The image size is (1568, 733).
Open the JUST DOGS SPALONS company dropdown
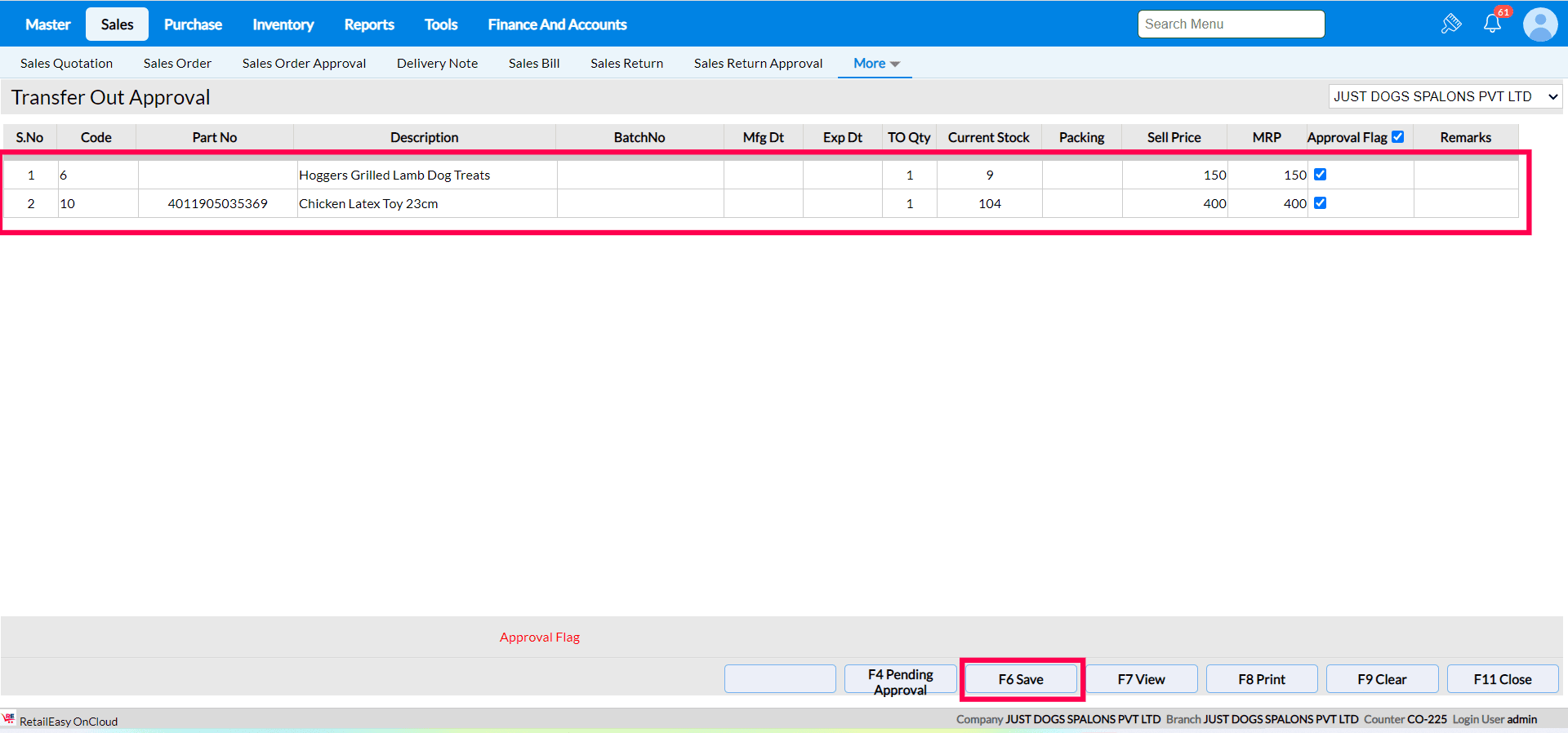[x=1445, y=96]
